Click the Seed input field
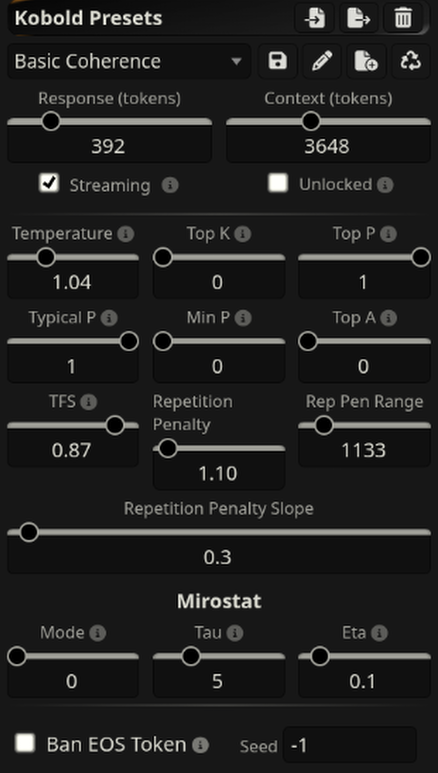The width and height of the screenshot is (438, 773). (x=349, y=745)
